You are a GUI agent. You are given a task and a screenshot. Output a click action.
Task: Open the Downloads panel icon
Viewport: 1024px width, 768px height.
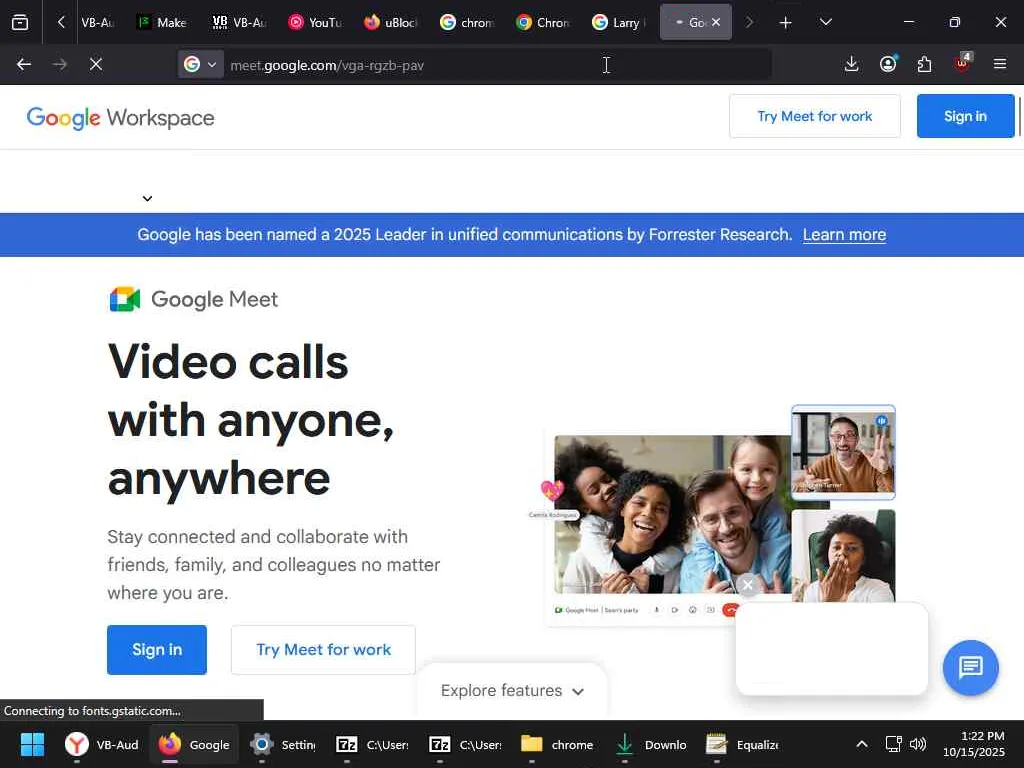coord(851,64)
